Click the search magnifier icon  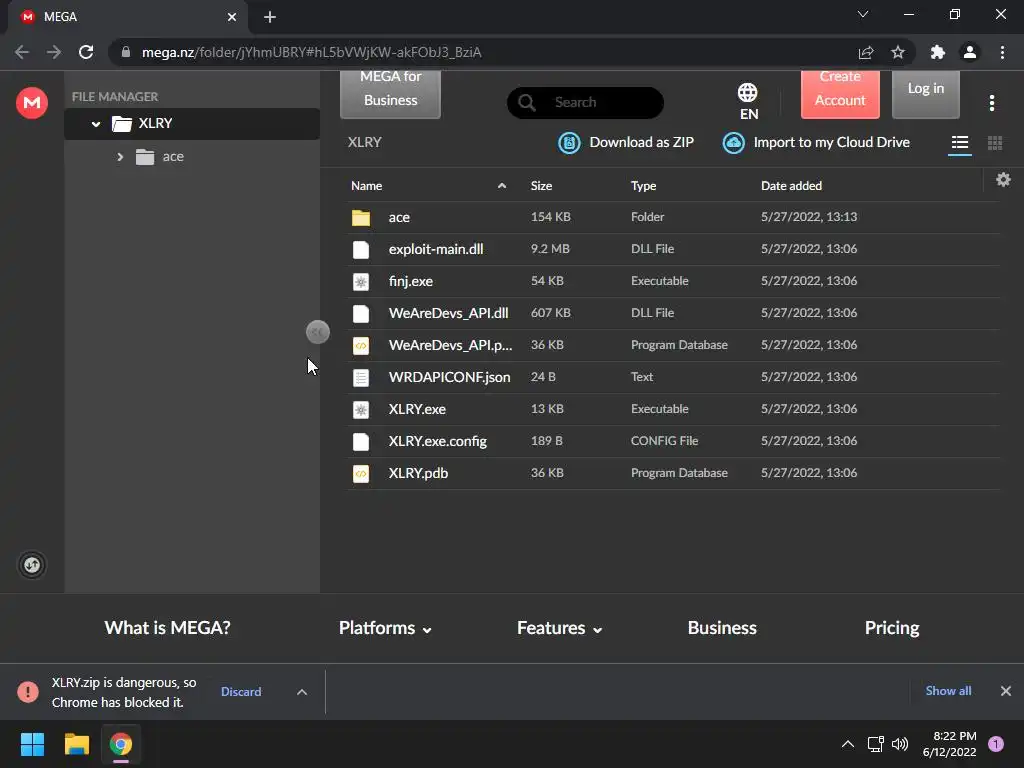click(526, 103)
